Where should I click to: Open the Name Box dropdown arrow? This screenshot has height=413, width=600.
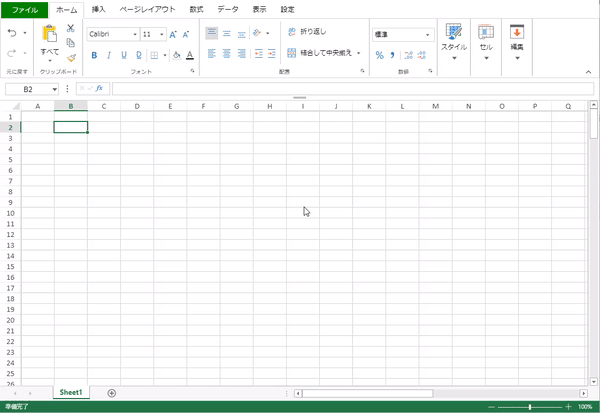tap(54, 89)
